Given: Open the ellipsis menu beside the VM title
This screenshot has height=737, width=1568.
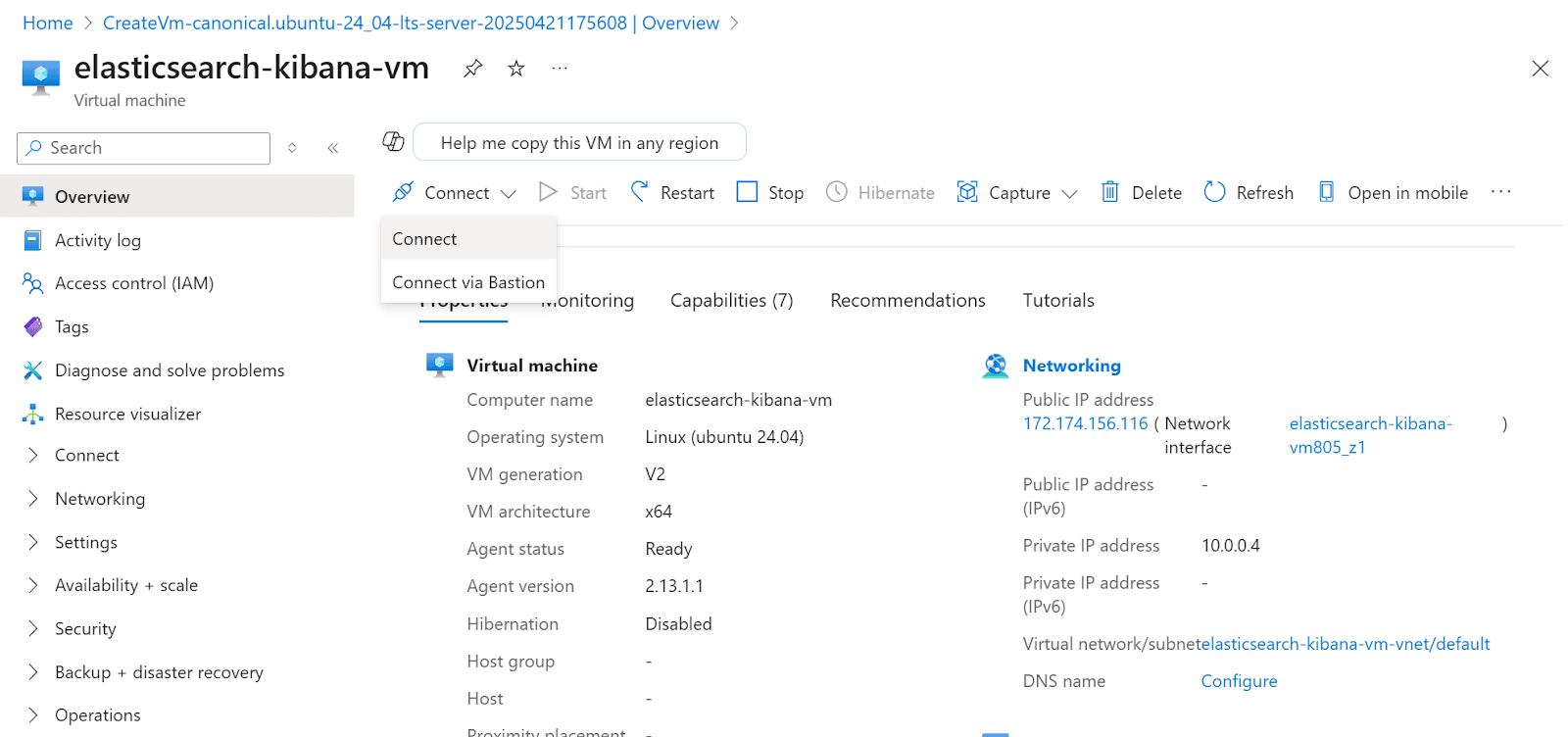Looking at the screenshot, I should coord(560,68).
